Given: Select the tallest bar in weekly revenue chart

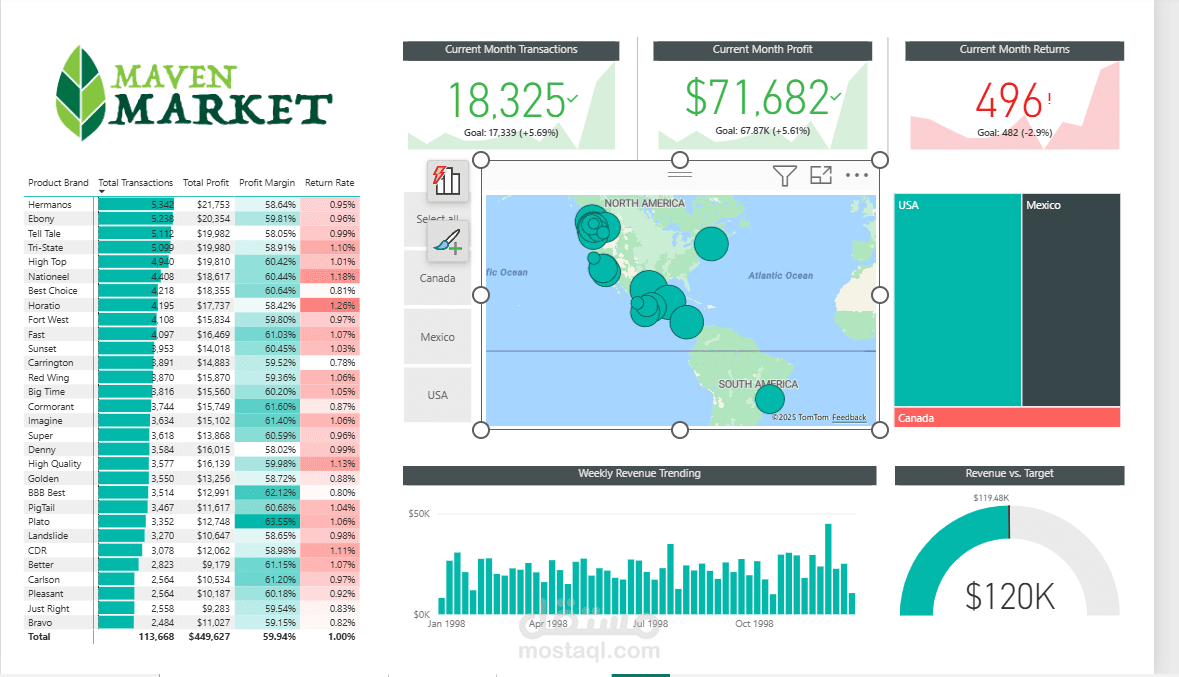Looking at the screenshot, I should (829, 569).
